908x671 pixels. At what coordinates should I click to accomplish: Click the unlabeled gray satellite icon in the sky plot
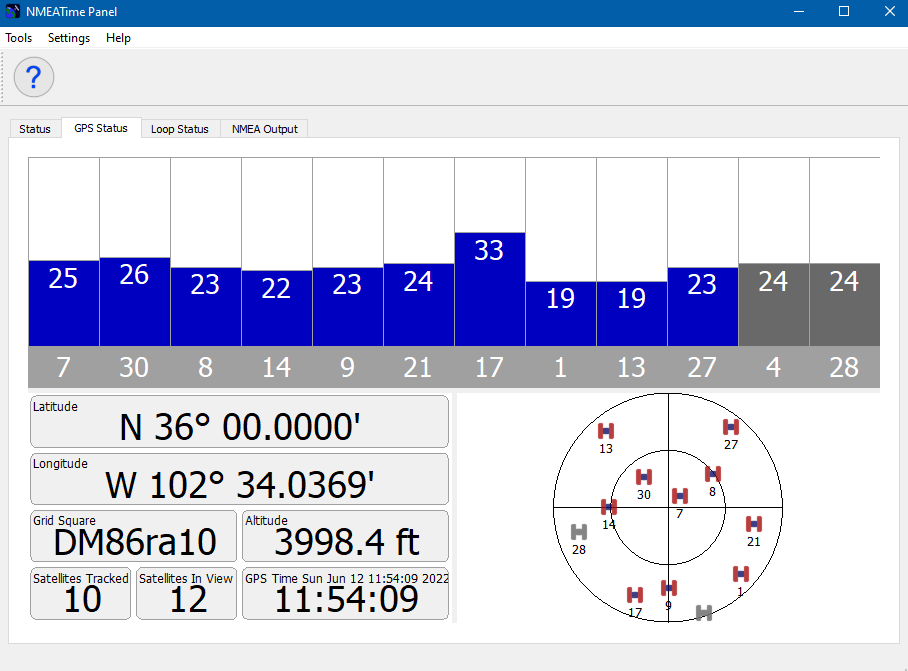[704, 613]
